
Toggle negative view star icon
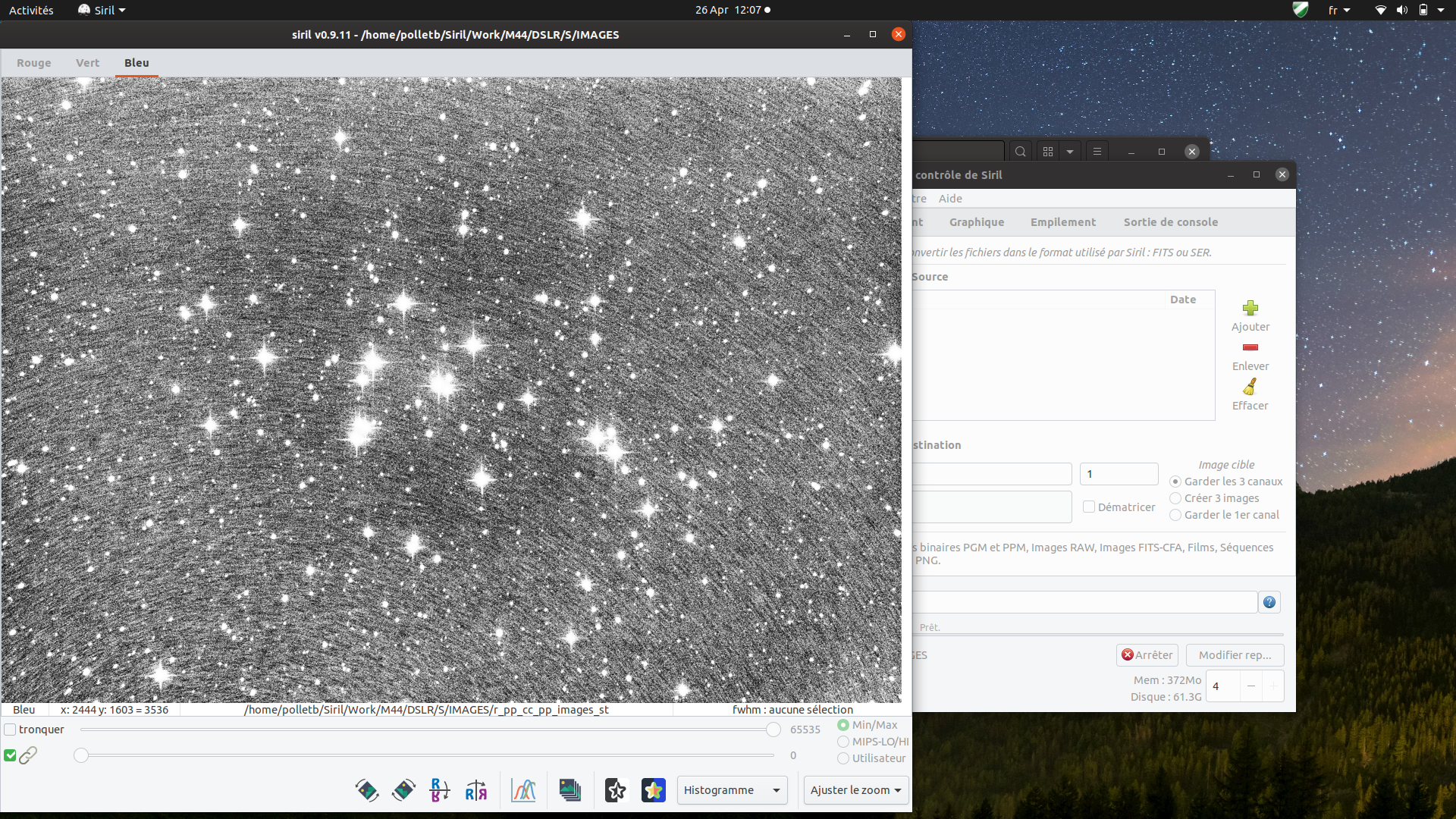616,790
